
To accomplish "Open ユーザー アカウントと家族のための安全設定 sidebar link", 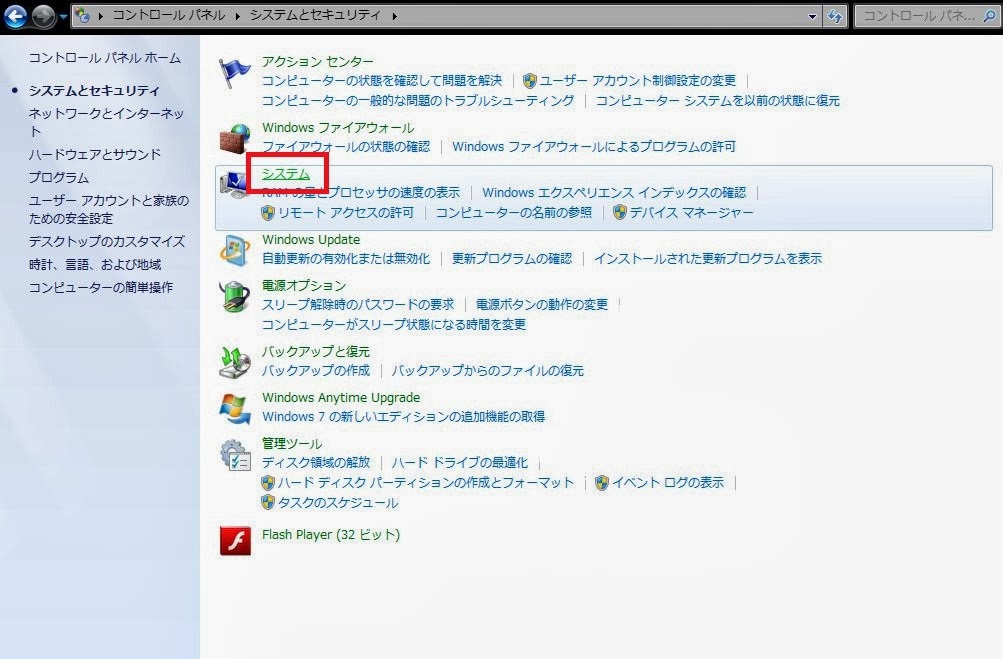I will [x=109, y=209].
